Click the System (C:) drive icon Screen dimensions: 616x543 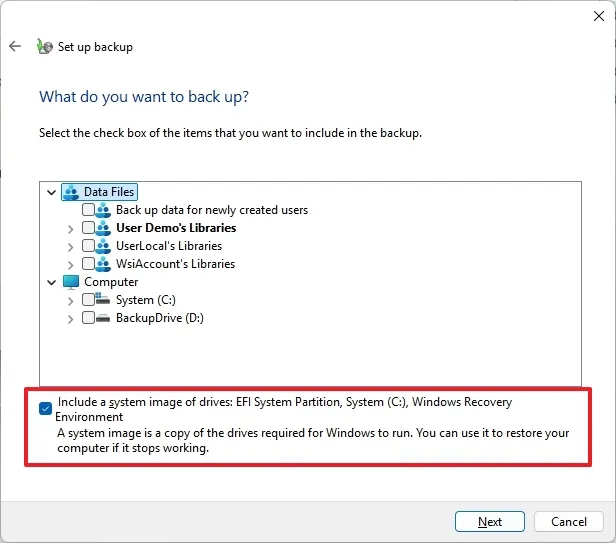103,299
